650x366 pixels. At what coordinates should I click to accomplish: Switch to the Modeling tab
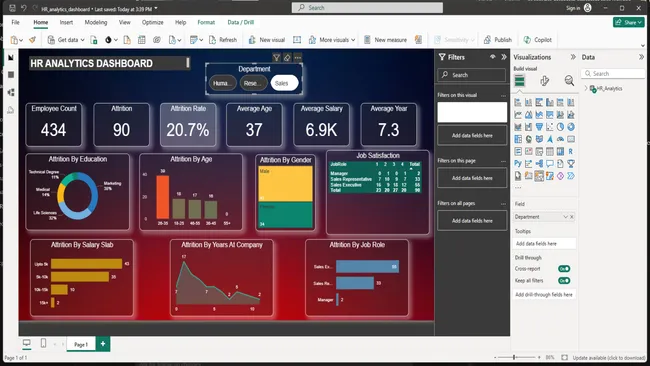pos(96,22)
